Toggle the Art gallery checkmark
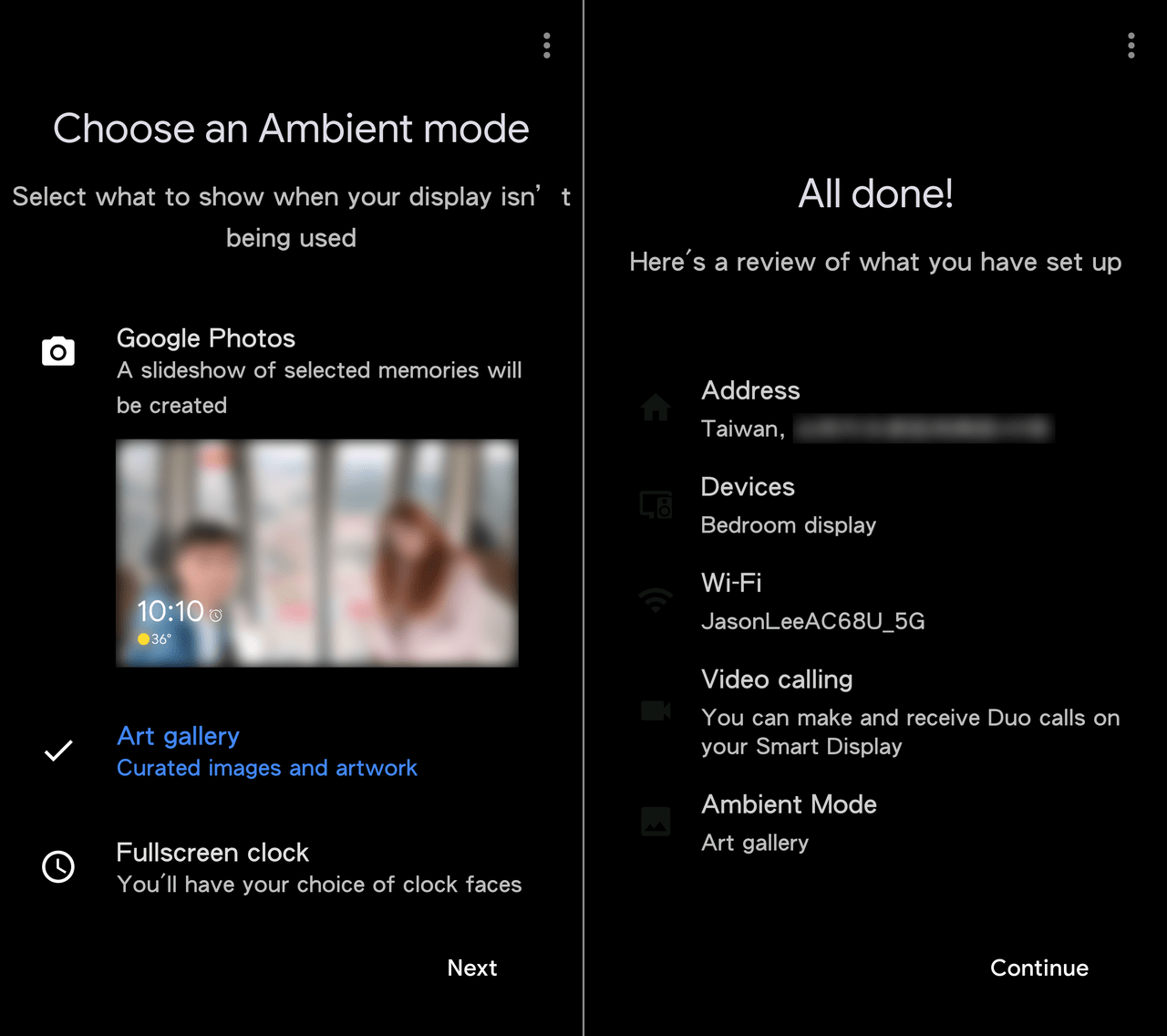Image resolution: width=1167 pixels, height=1036 pixels. 58,751
